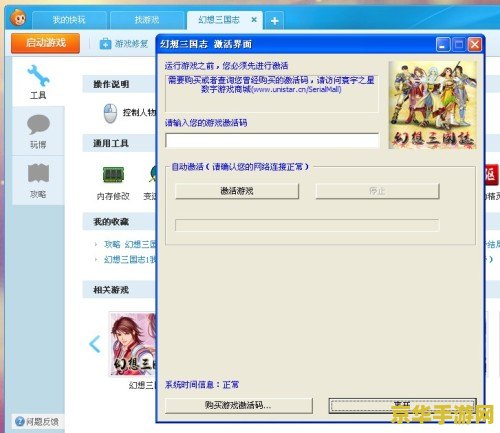Click the orange 启动游戏 launch button

(45, 43)
